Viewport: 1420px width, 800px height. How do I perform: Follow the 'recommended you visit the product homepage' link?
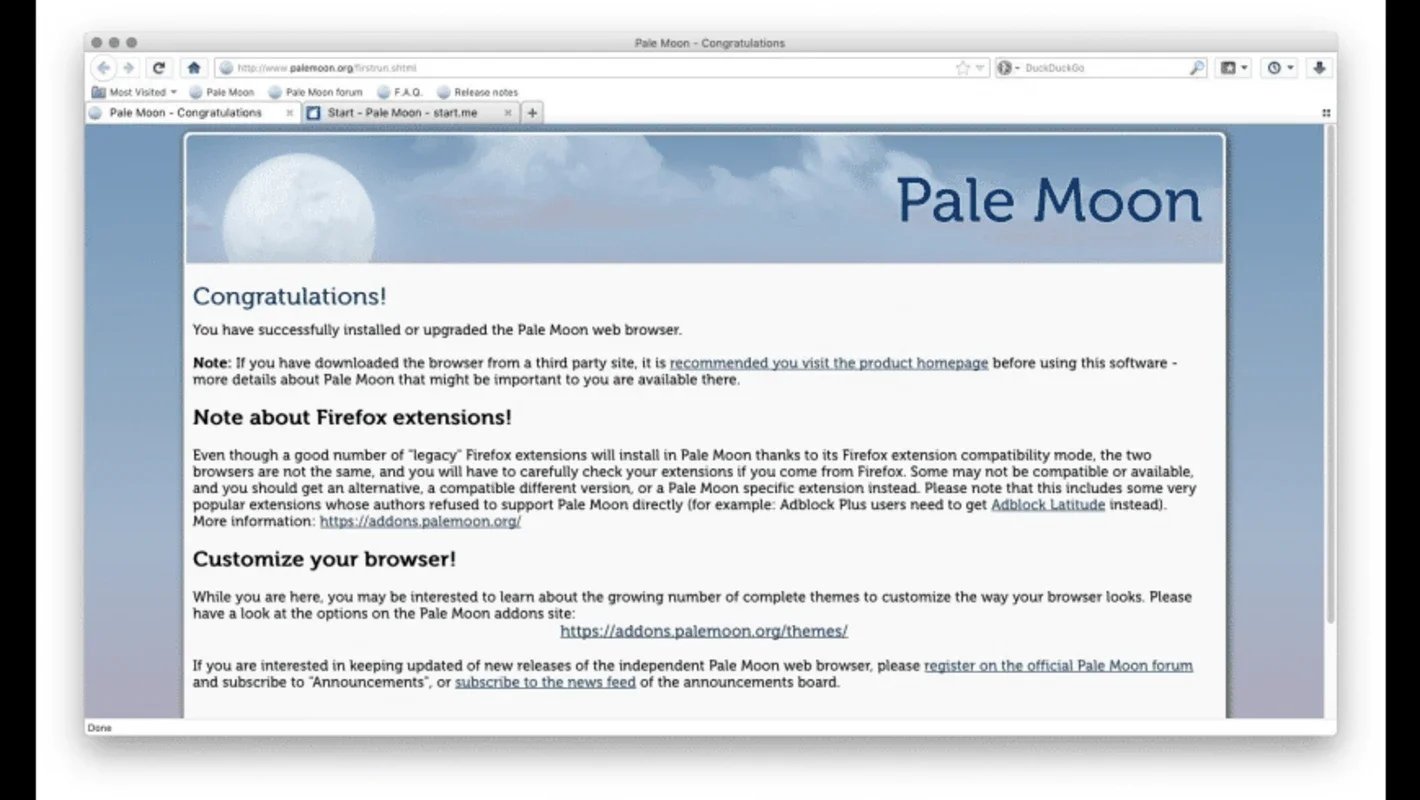click(x=829, y=363)
